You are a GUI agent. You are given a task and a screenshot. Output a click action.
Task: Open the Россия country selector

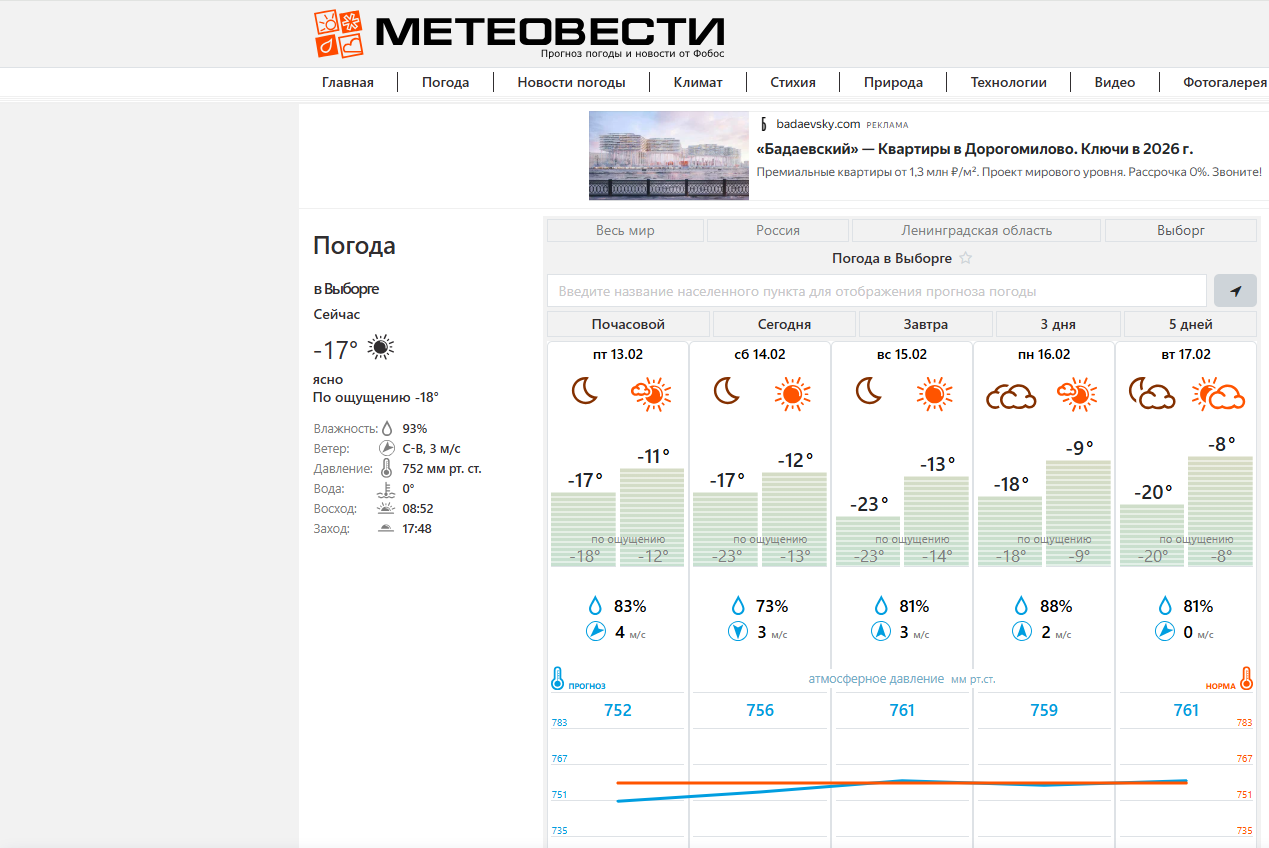[x=777, y=230]
